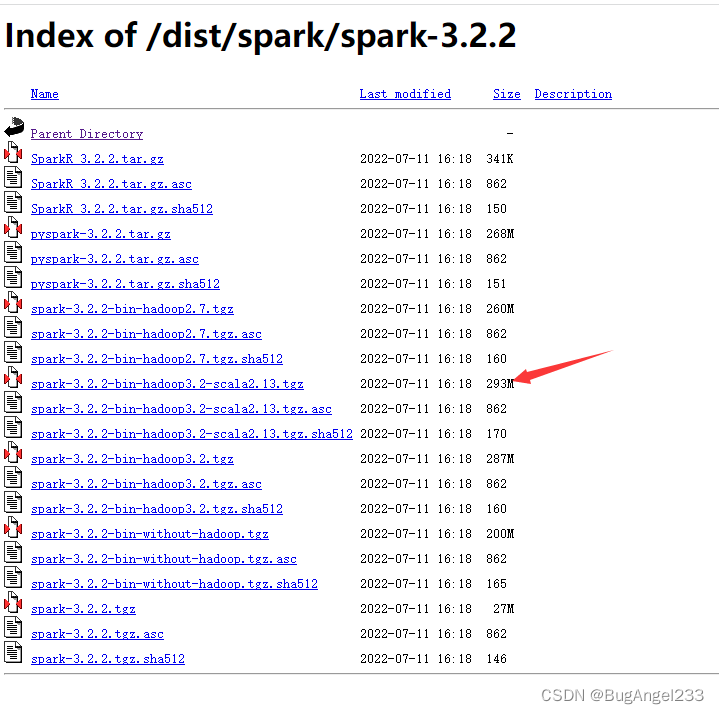719x714 pixels.
Task: Click the archive icon beside spark-3.2.2.tgz
Action: 13,602
